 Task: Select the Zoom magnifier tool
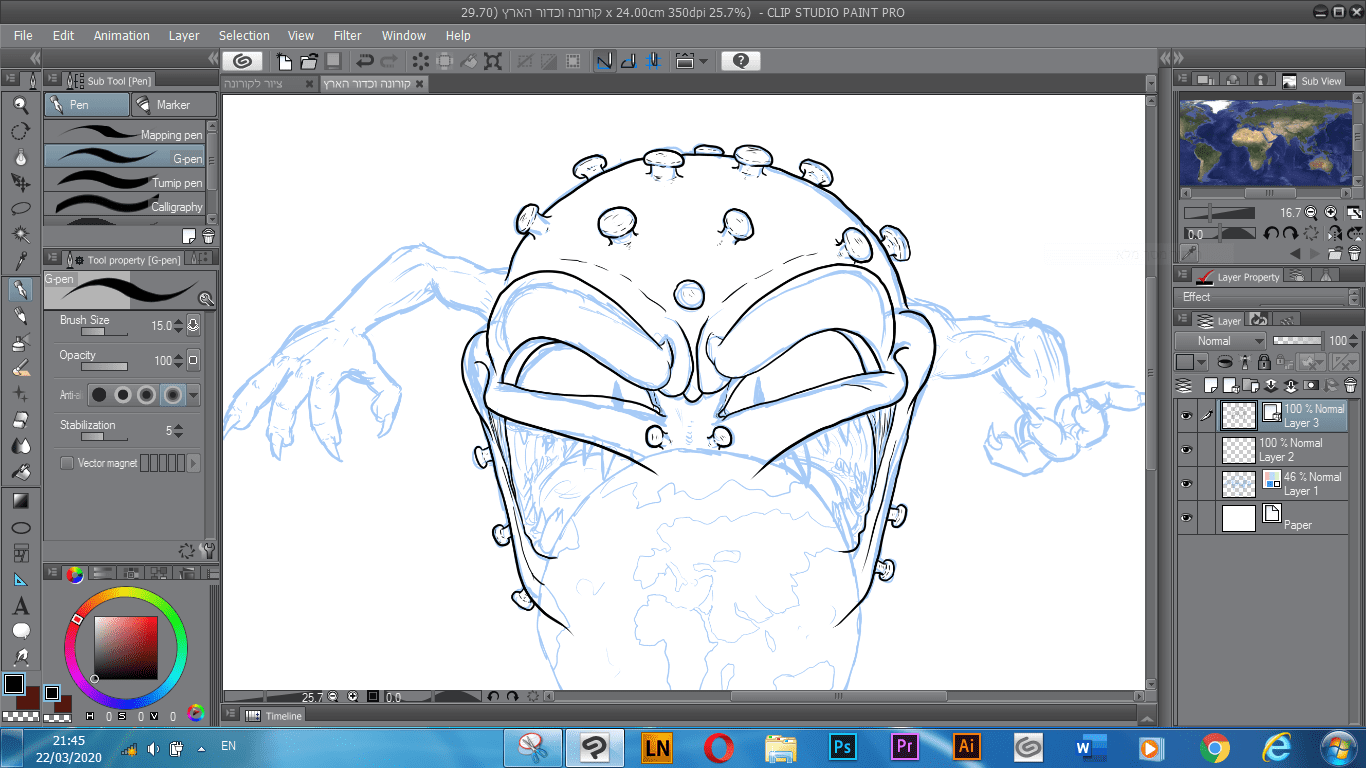pos(20,105)
